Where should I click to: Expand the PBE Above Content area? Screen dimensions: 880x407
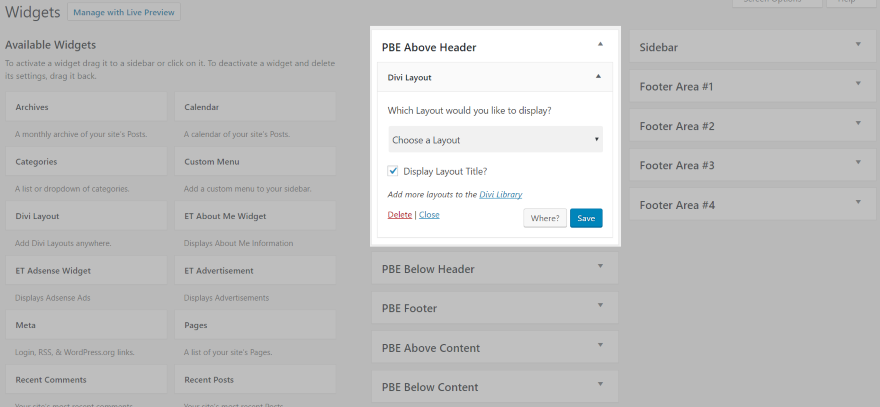click(x=600, y=346)
